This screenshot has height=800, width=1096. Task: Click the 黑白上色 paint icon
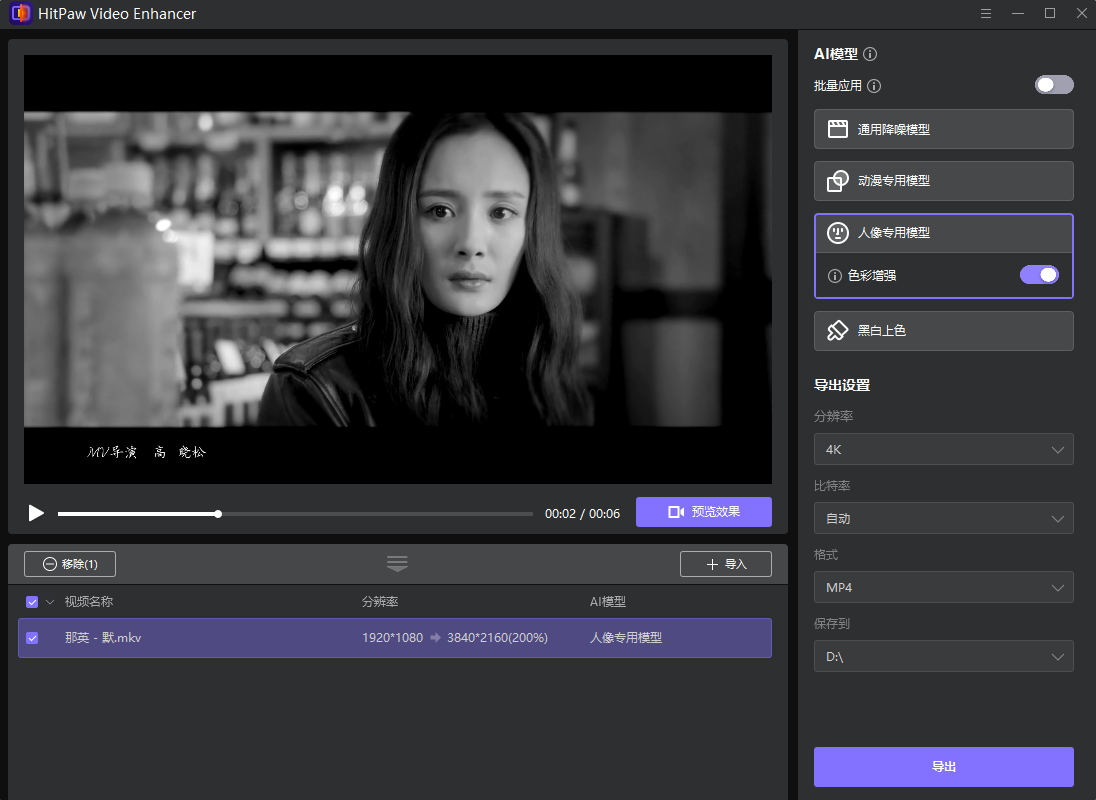coord(837,330)
